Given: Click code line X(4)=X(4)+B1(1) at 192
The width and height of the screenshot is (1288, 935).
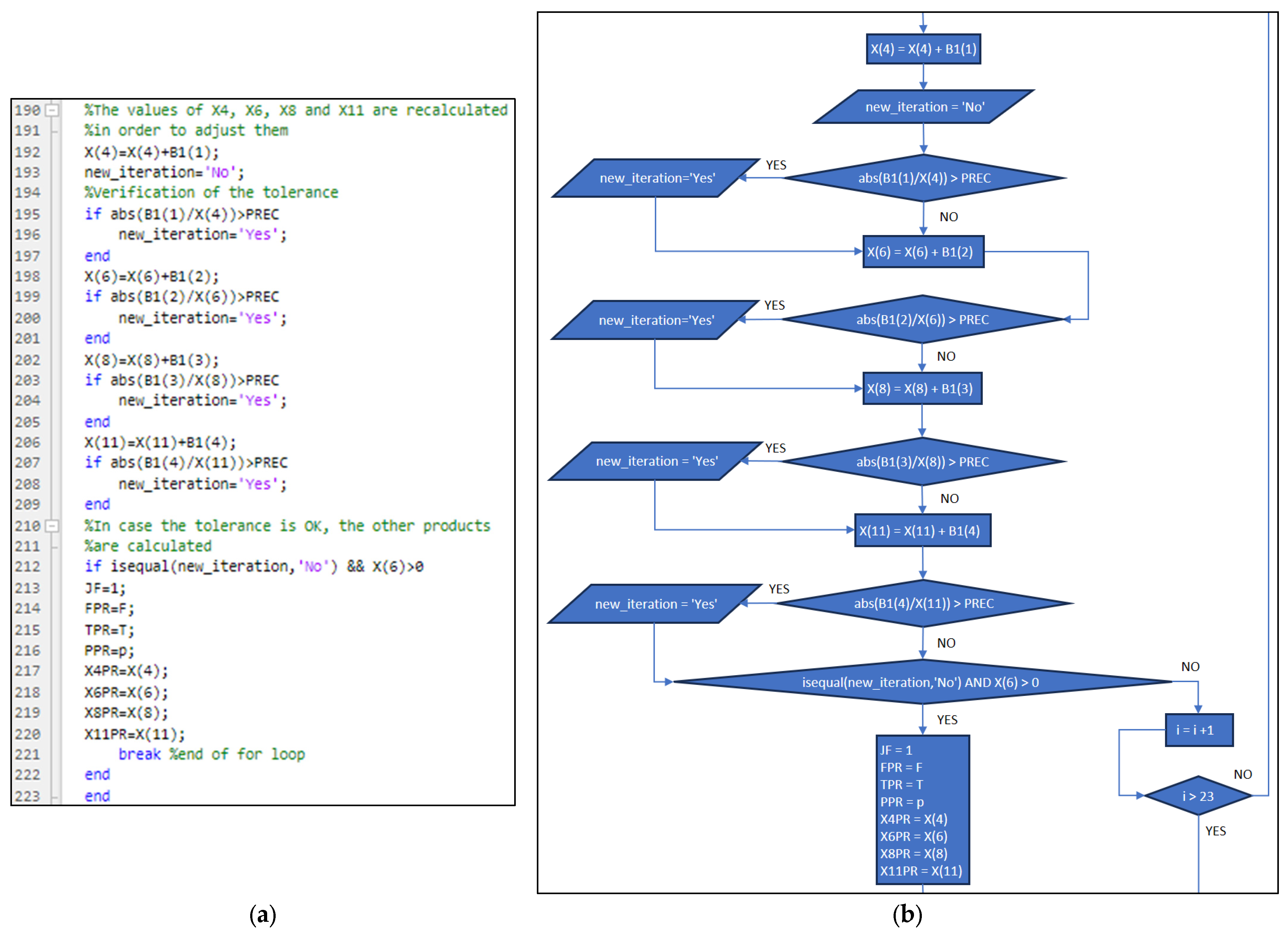Looking at the screenshot, I should (x=151, y=152).
